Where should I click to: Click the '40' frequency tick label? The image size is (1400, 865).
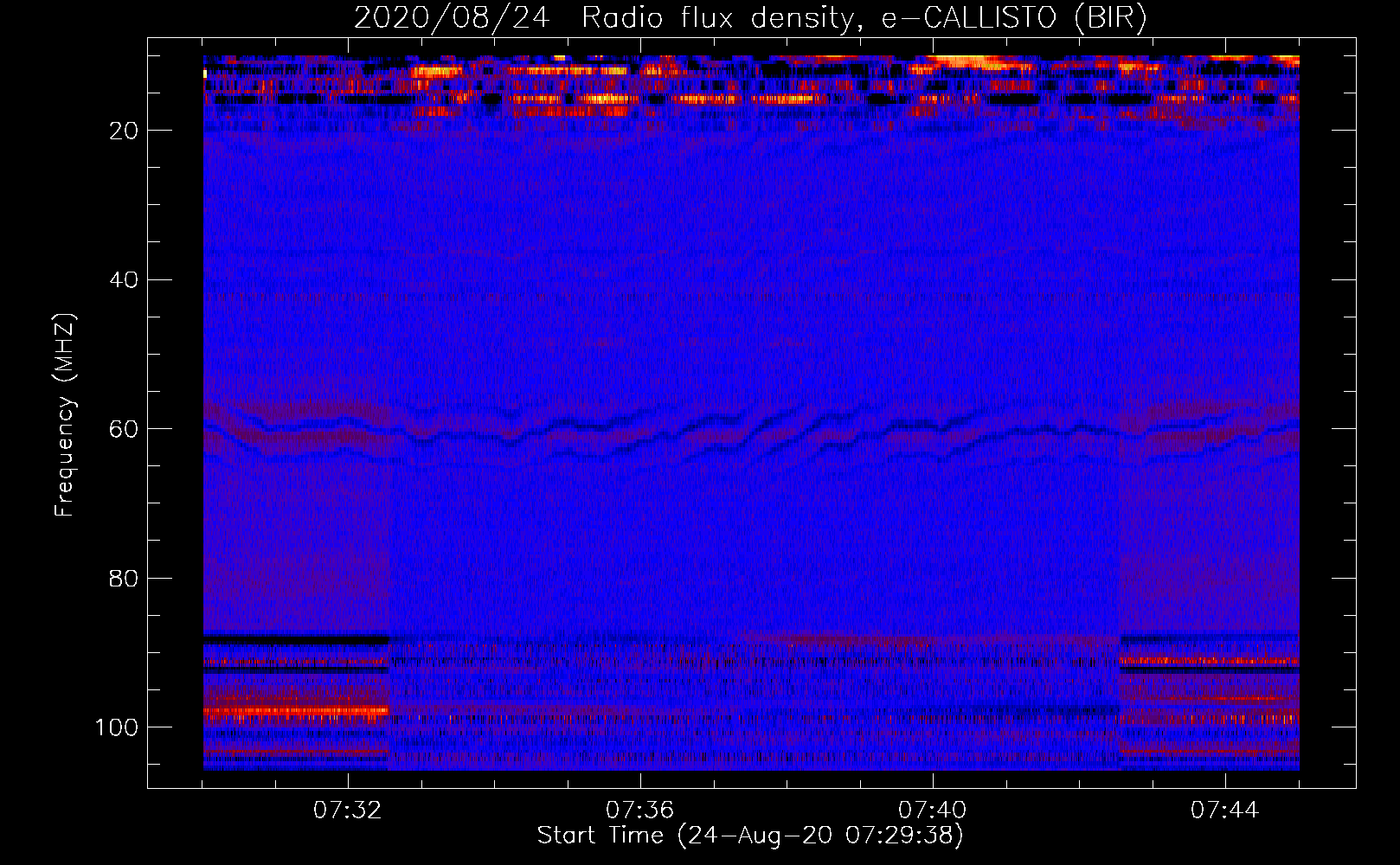(x=125, y=280)
